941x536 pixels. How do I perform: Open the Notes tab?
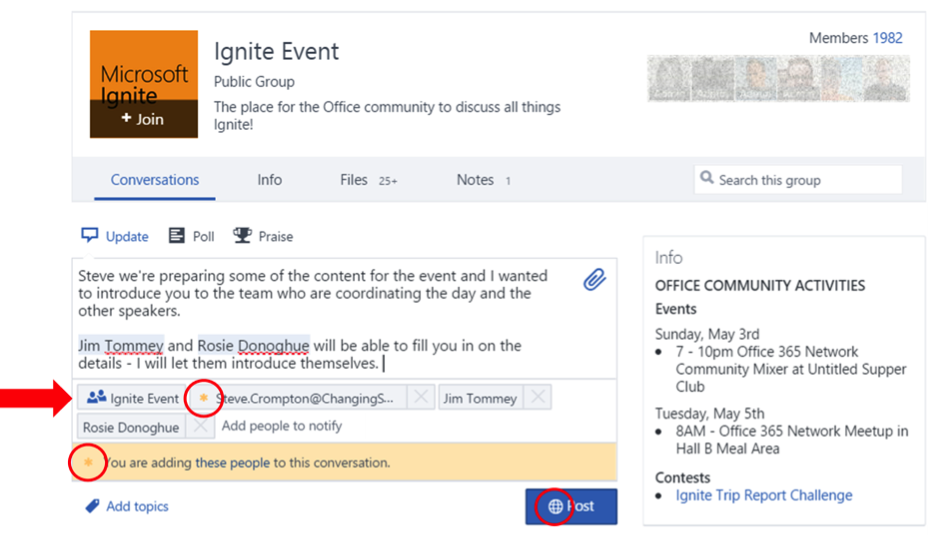pyautogui.click(x=484, y=180)
